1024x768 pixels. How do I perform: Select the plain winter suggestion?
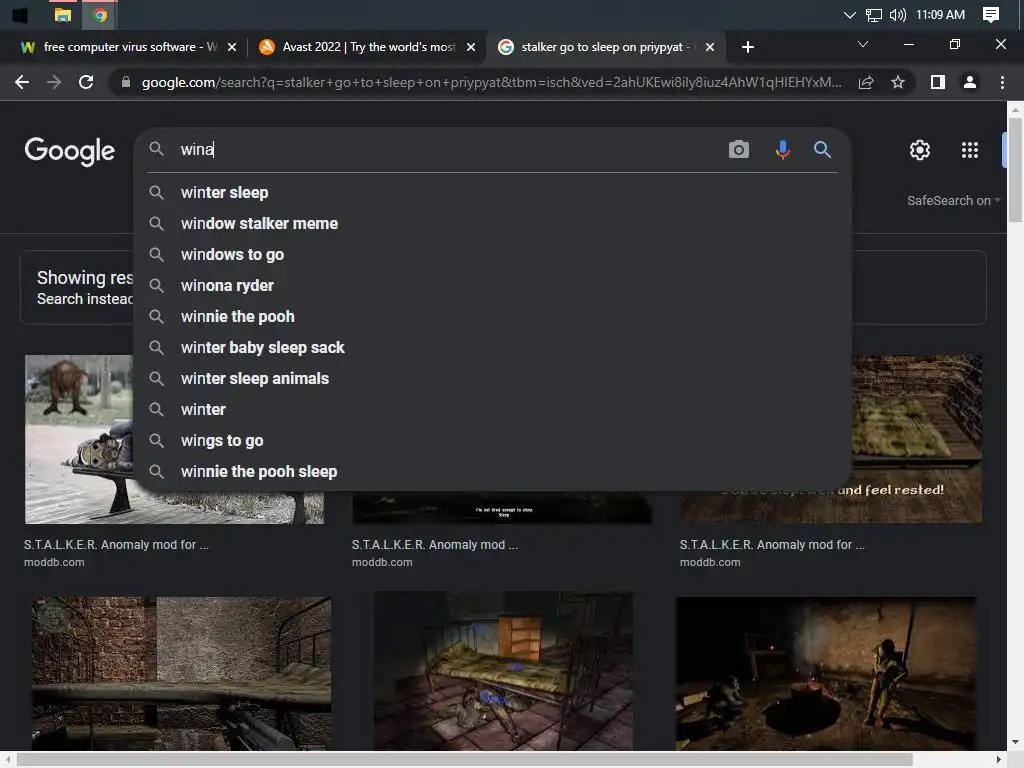coord(492,409)
